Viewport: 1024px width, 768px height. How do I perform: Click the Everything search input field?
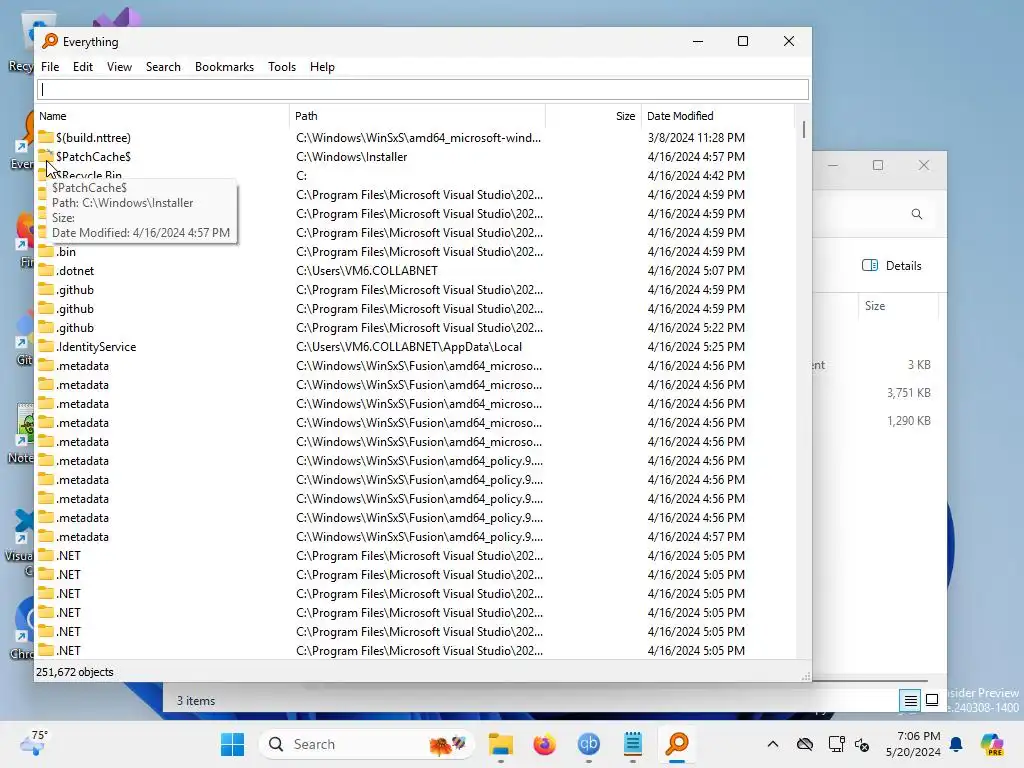pyautogui.click(x=423, y=89)
